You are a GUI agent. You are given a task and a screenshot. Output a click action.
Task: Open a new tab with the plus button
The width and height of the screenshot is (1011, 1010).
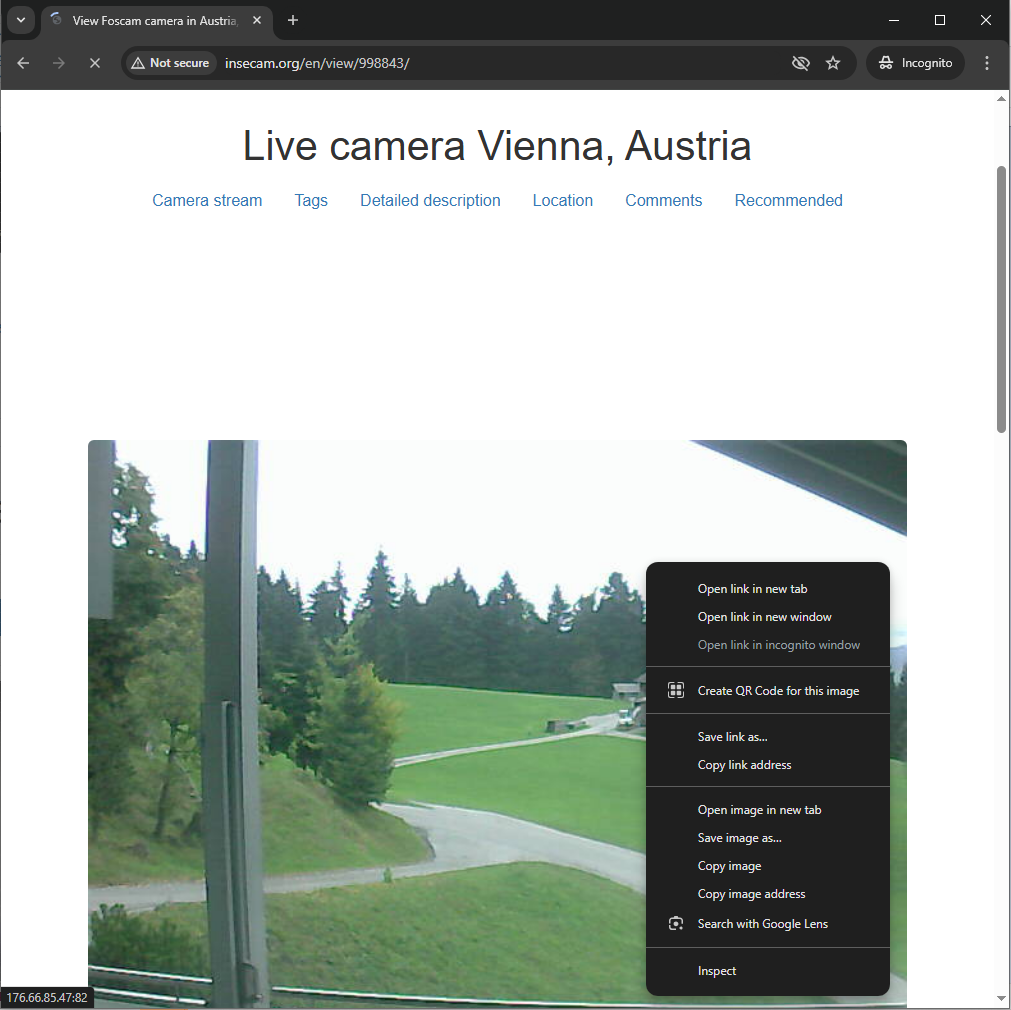coord(291,20)
